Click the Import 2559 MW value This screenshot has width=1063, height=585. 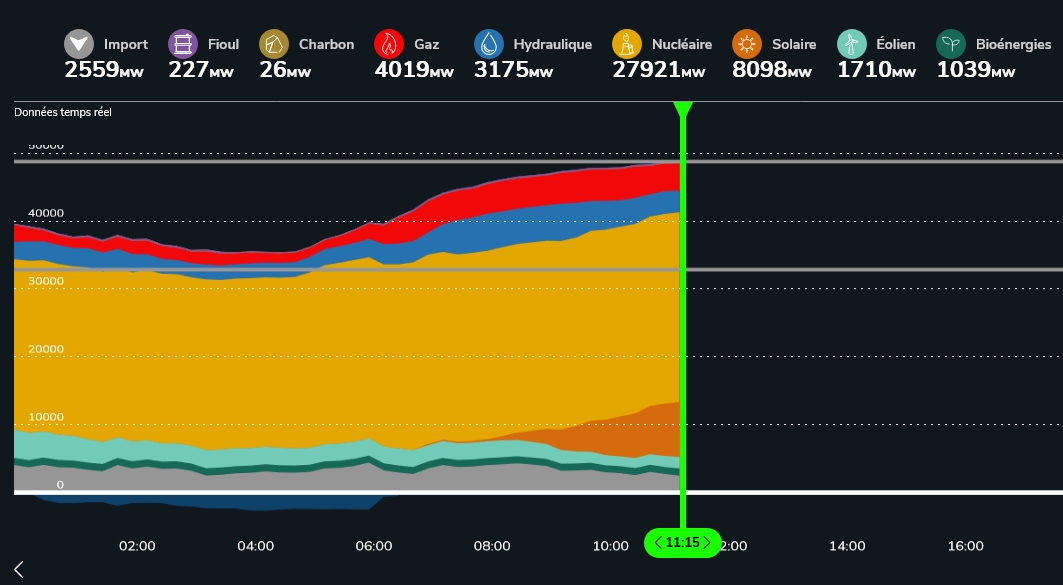(104, 70)
